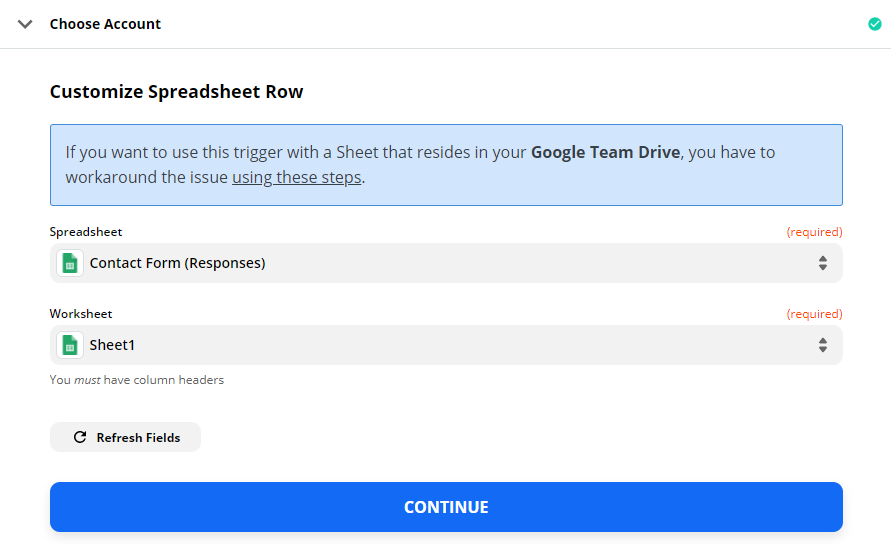Click the blue CONTINUE button
Viewport: 891px width, 544px height.
point(446,507)
